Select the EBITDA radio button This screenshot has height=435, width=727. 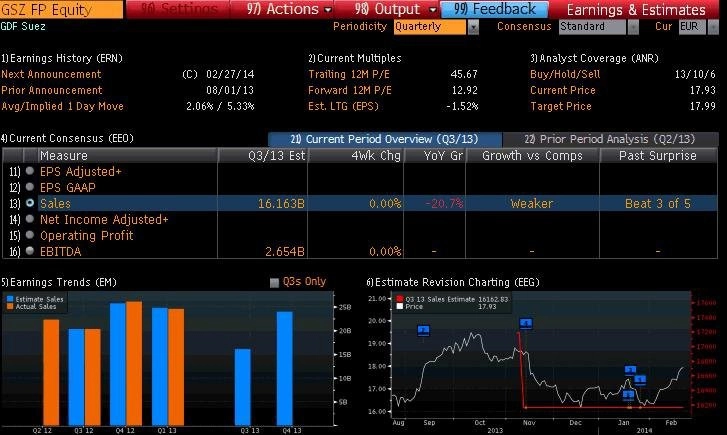pyautogui.click(x=30, y=251)
